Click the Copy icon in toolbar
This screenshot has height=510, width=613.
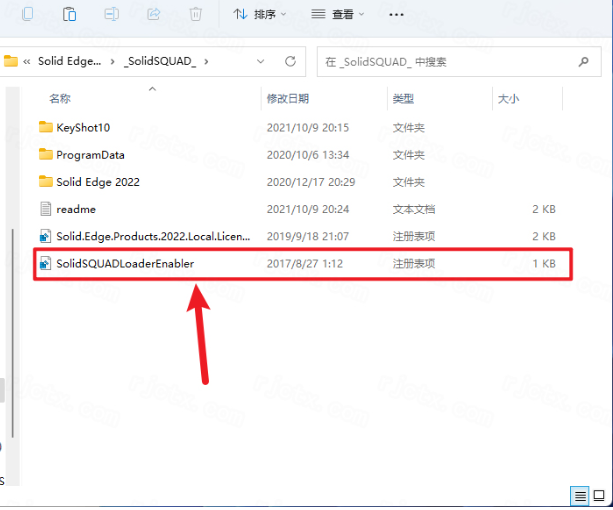pos(27,14)
